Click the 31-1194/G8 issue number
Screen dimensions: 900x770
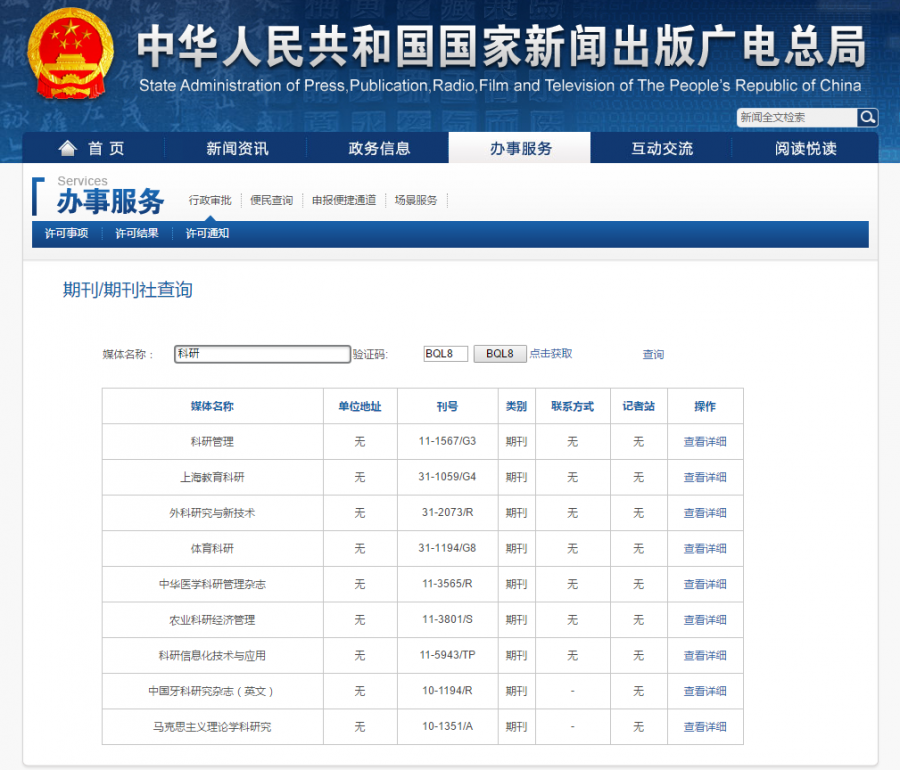(x=447, y=548)
